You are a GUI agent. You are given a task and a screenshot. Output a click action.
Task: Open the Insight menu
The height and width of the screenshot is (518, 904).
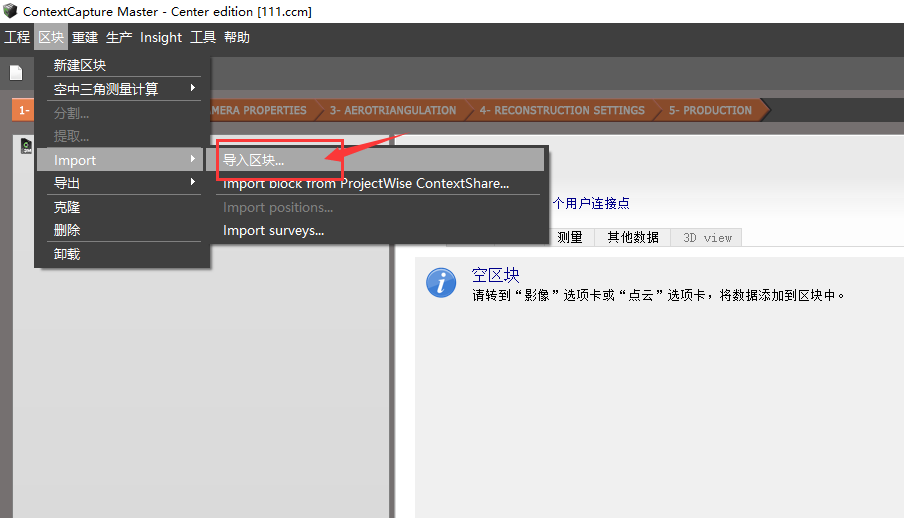pyautogui.click(x=161, y=37)
